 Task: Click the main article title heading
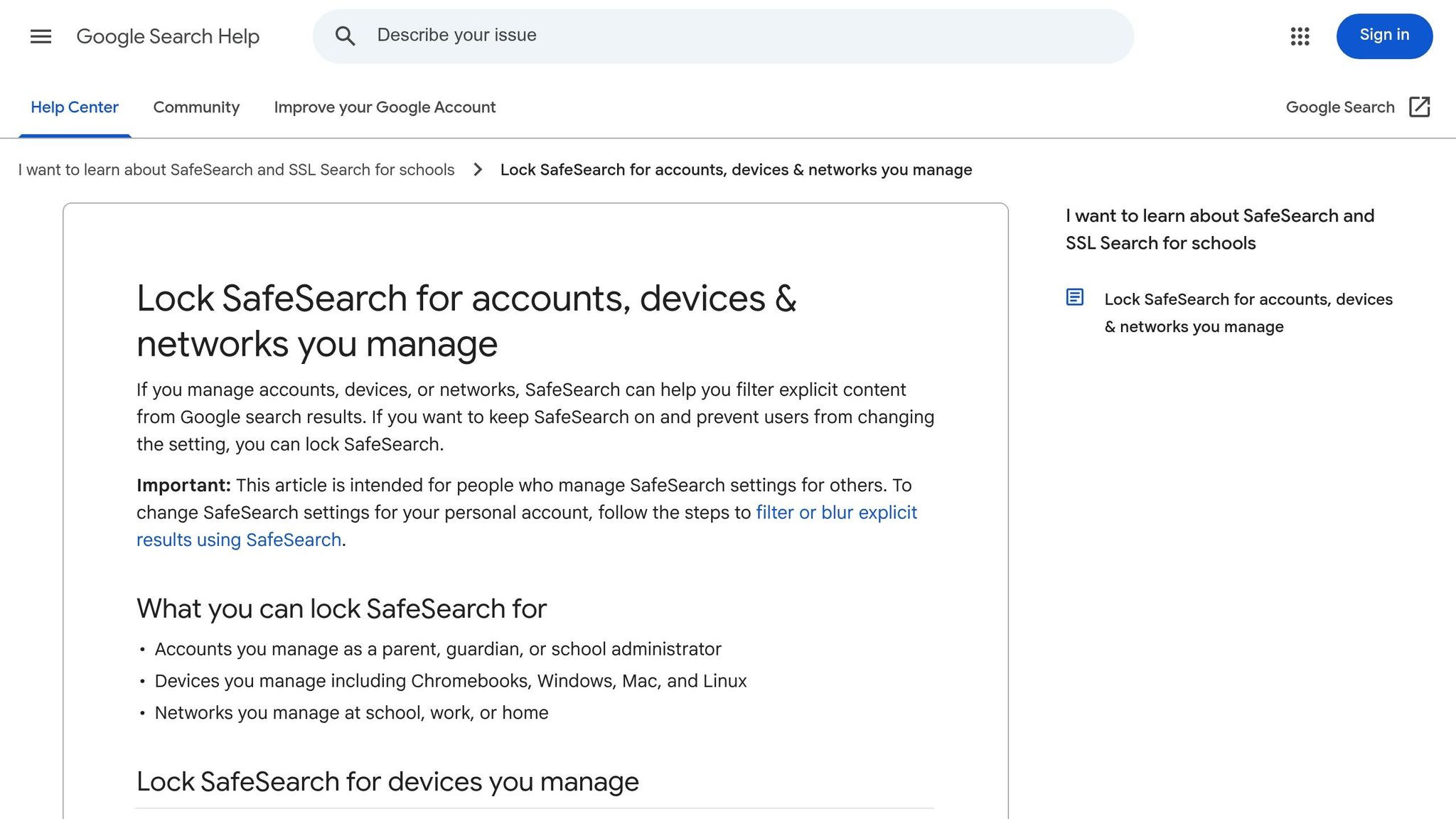pos(466,321)
